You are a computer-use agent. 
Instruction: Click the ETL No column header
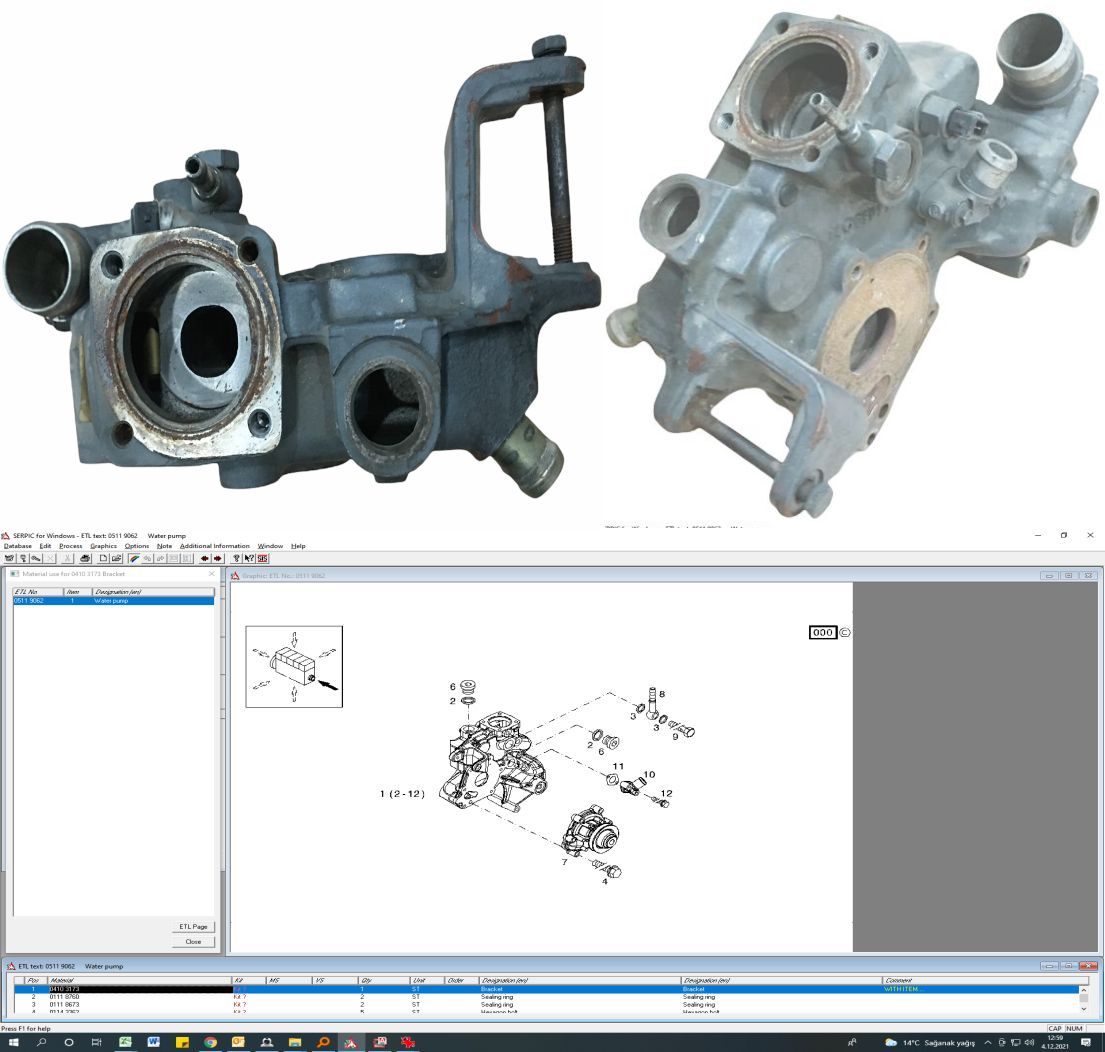click(38, 592)
